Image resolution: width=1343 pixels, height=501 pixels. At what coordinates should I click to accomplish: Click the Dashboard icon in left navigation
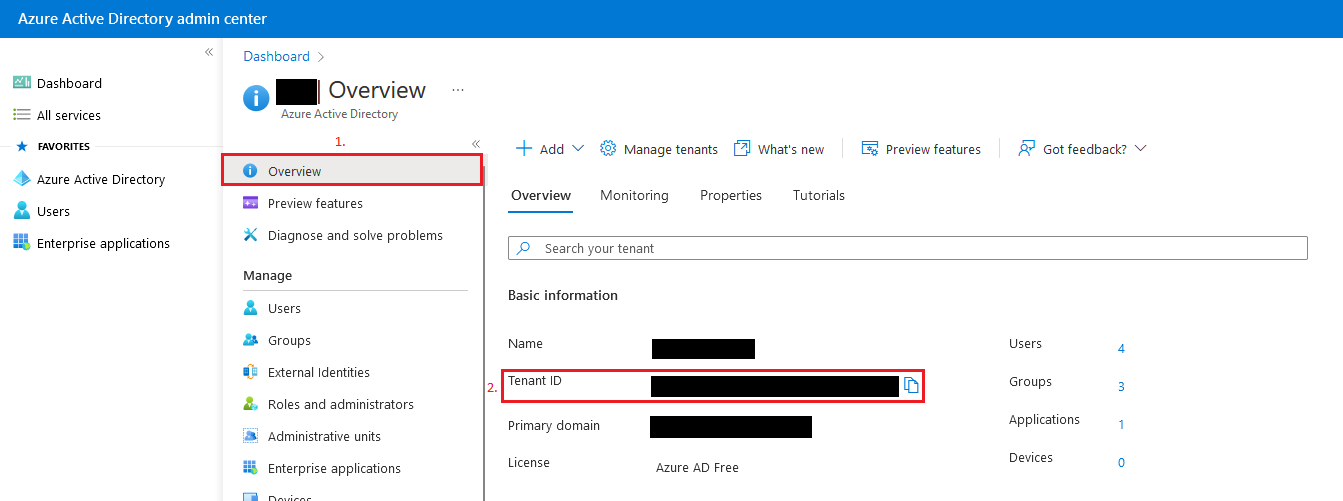22,83
